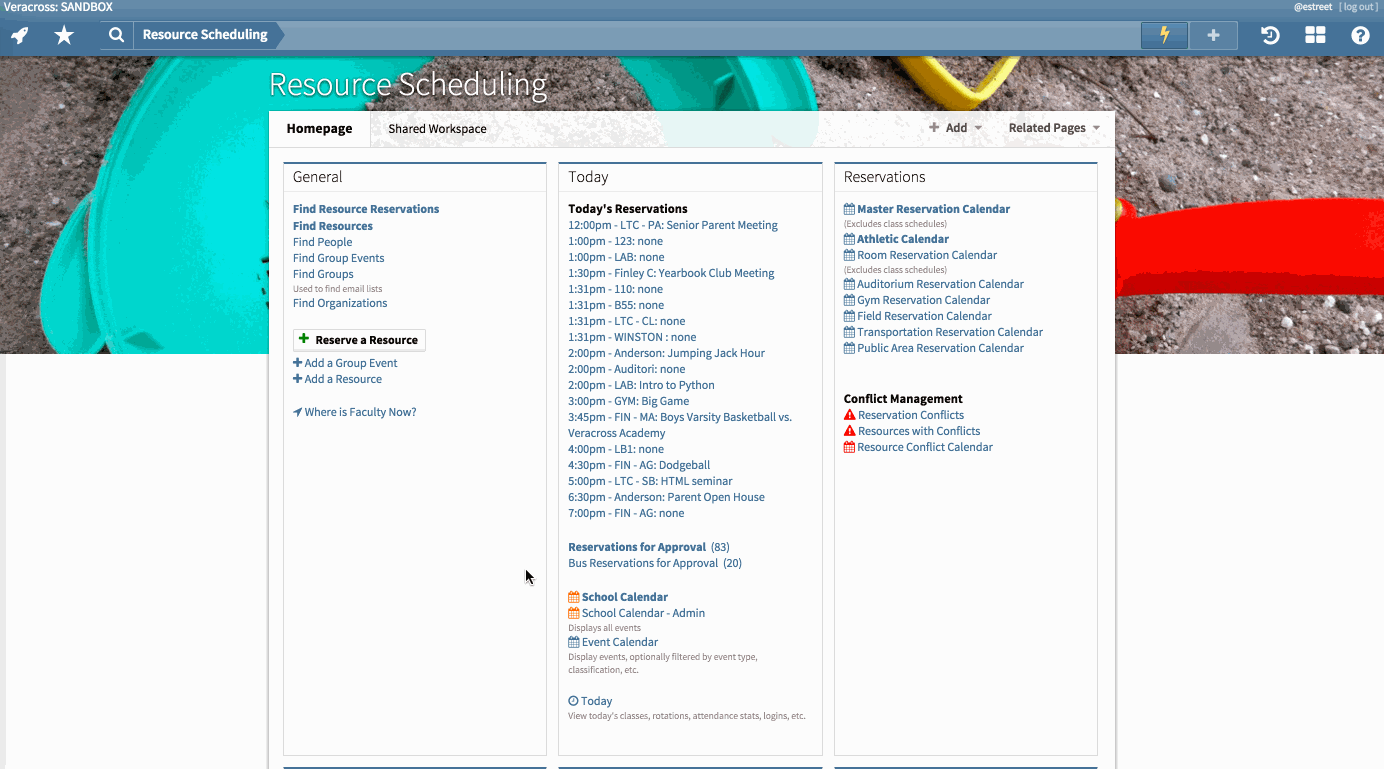The height and width of the screenshot is (769, 1384).
Task: Open the Related Pages dropdown
Action: click(1052, 127)
